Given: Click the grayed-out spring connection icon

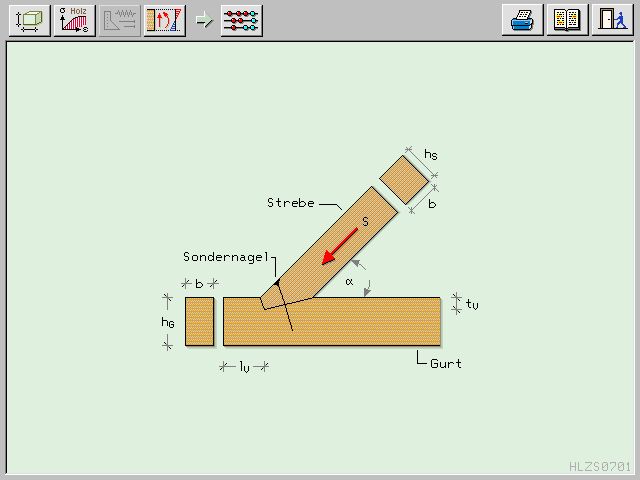Looking at the screenshot, I should click(x=120, y=20).
